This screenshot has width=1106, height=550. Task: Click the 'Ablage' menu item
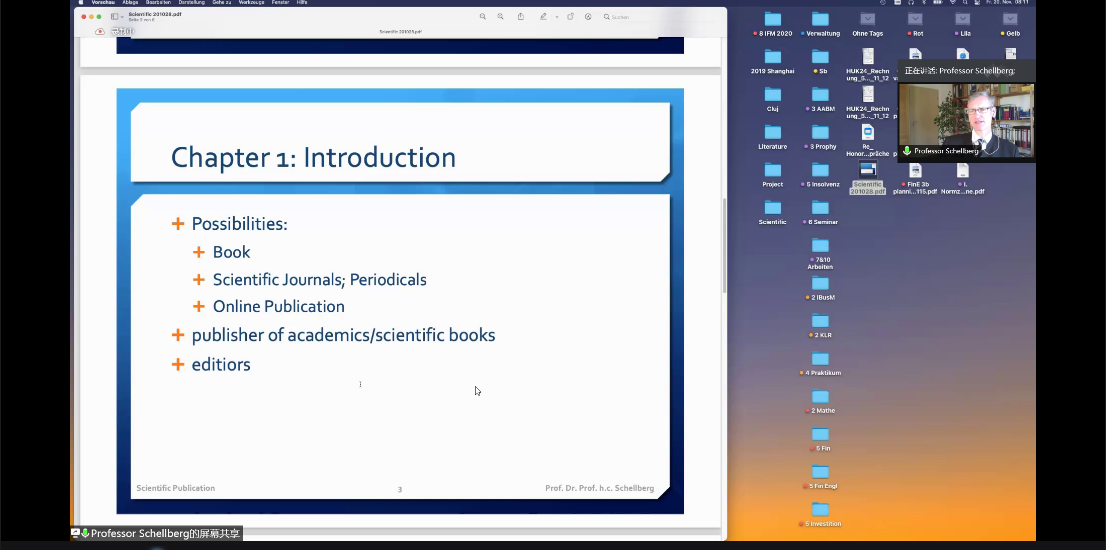pos(130,2)
